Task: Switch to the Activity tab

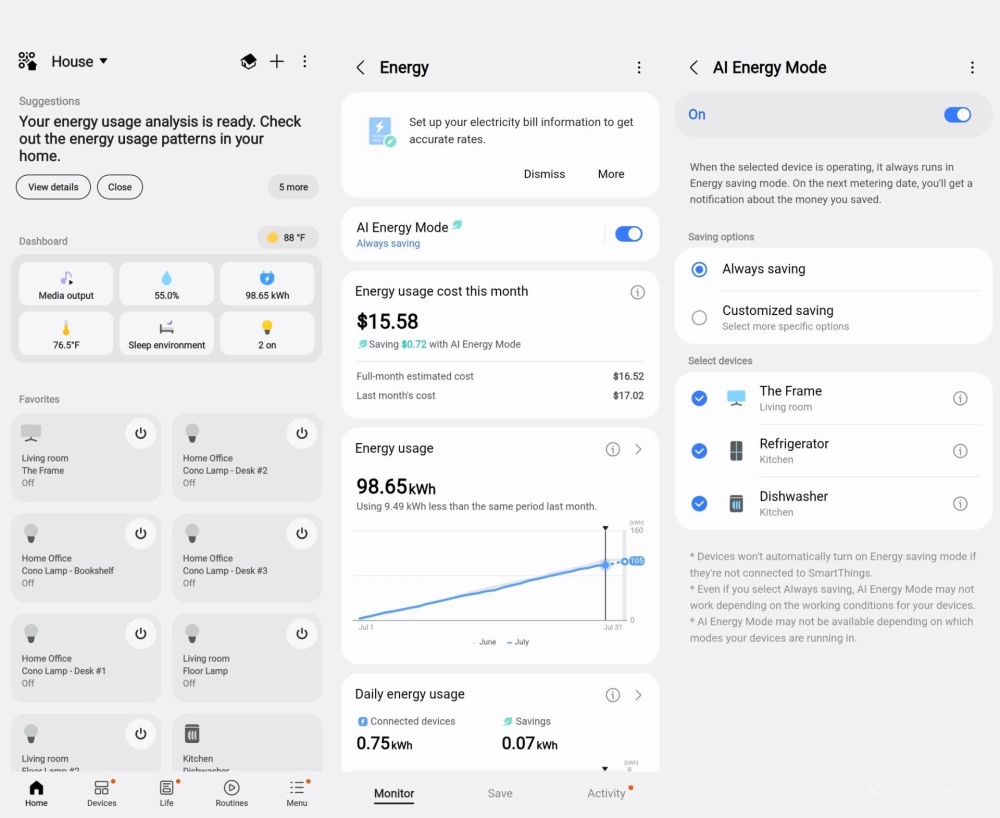Action: click(x=606, y=793)
